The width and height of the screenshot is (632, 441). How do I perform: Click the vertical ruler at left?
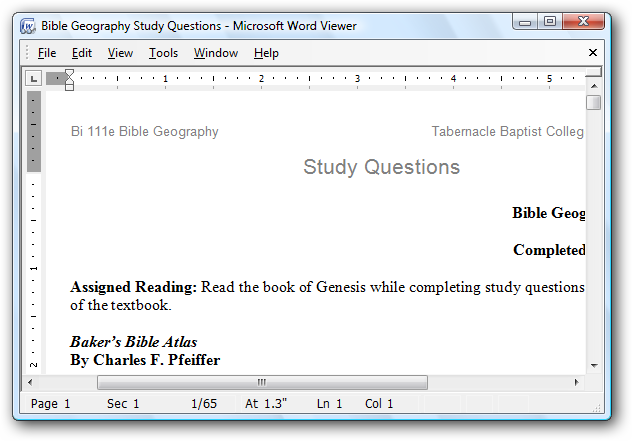[x=33, y=232]
